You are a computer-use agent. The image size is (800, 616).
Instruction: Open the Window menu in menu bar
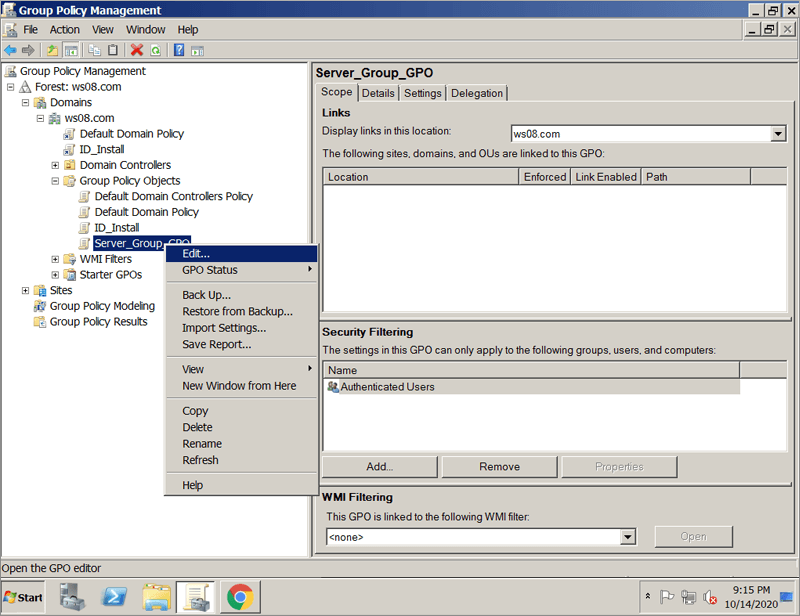coord(145,30)
